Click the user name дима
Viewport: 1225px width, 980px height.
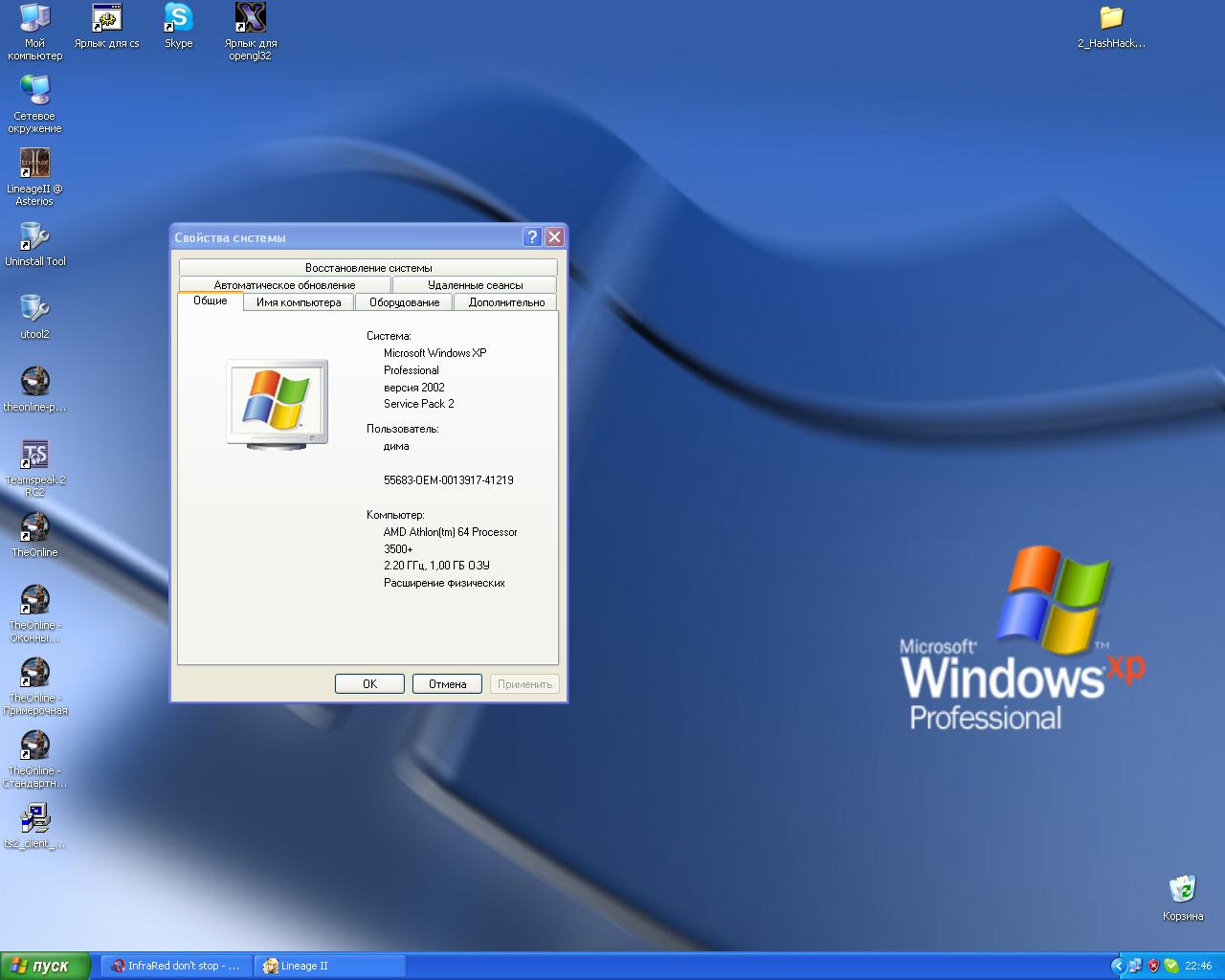[395, 446]
